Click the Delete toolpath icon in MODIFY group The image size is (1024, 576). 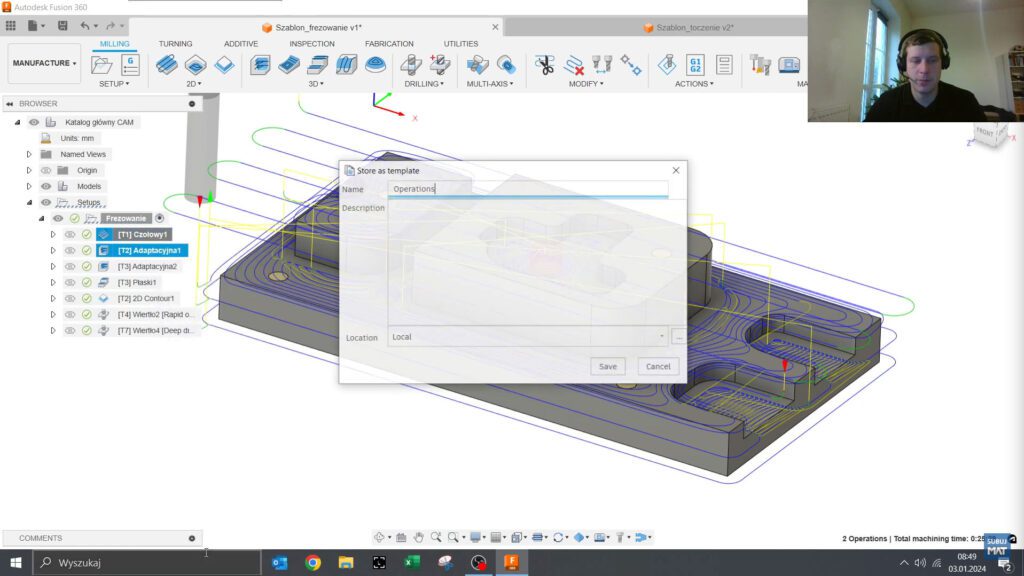pos(574,64)
